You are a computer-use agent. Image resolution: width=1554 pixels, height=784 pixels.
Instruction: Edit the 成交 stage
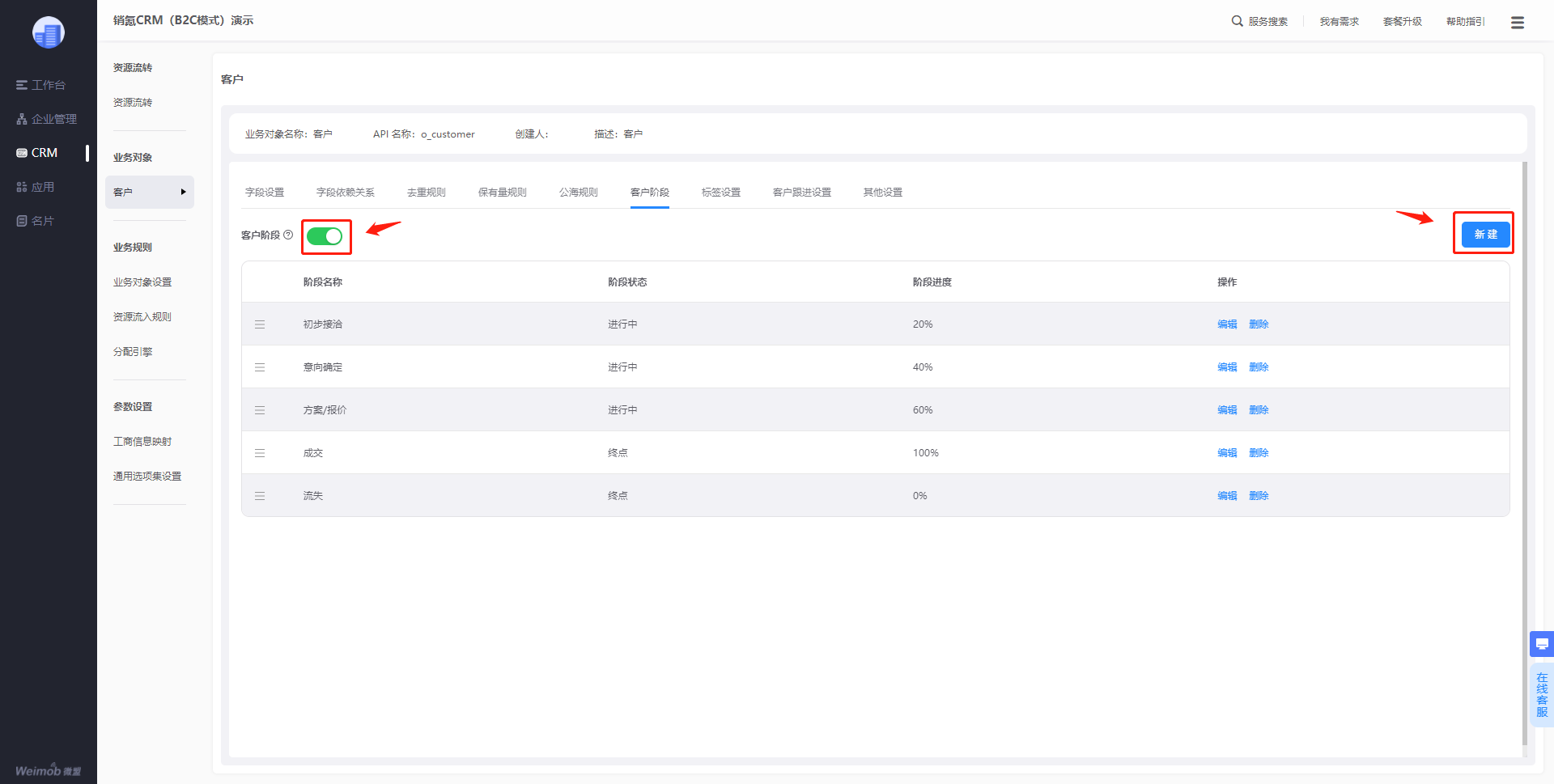[1228, 453]
